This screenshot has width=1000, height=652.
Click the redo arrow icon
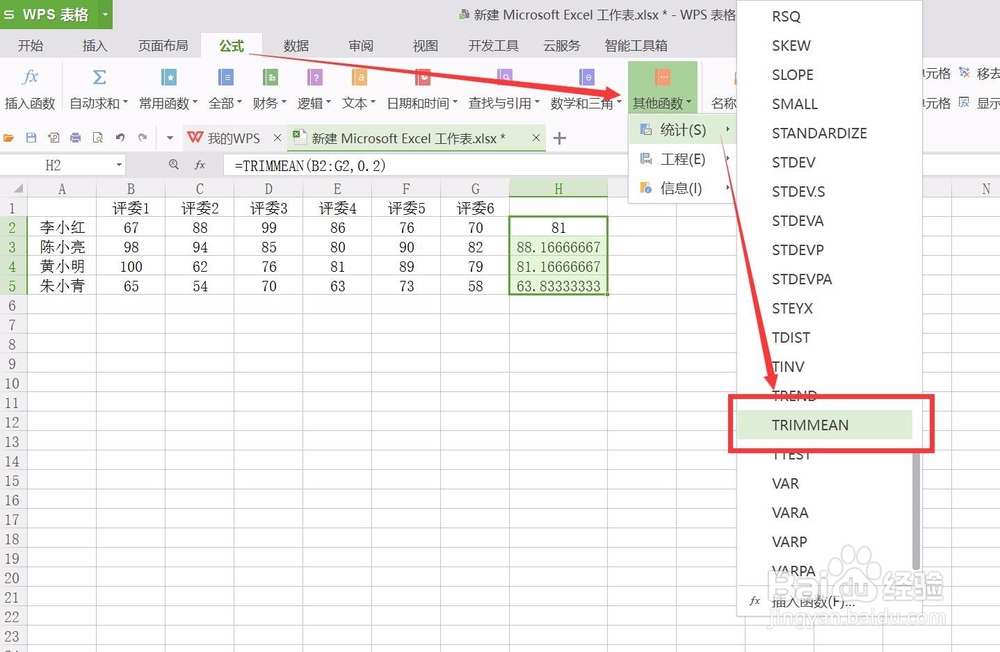[143, 138]
